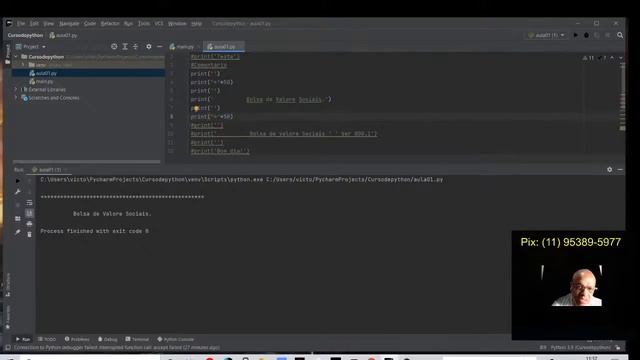Click the Project panel horizontal scrollbar

tap(87, 162)
